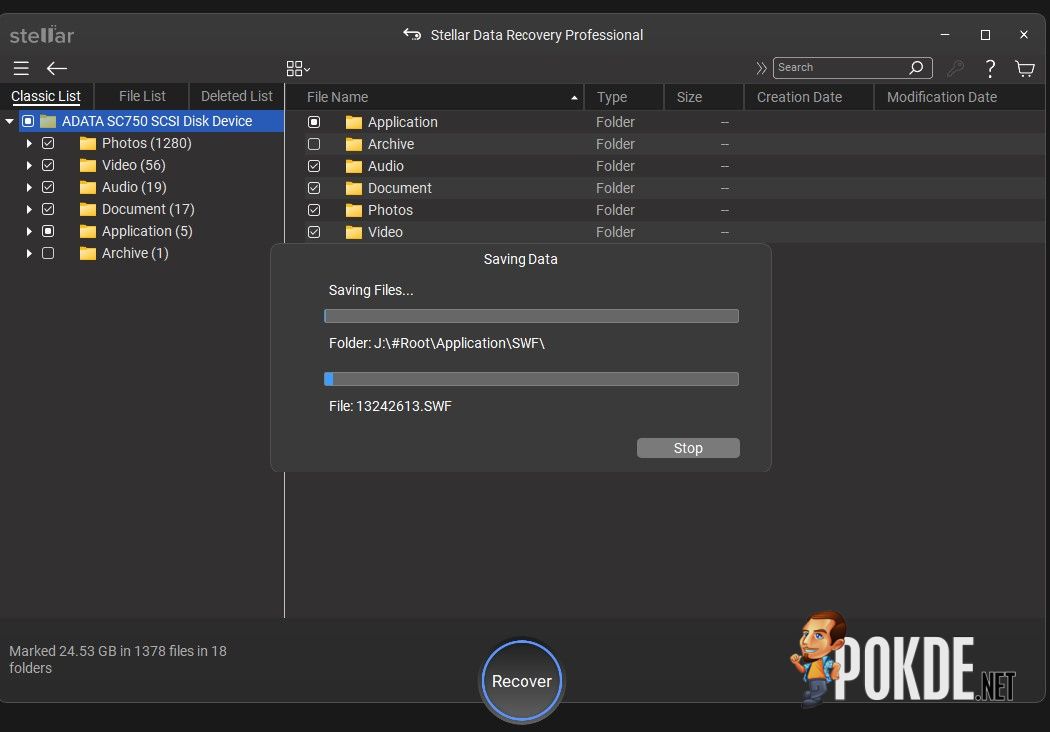The width and height of the screenshot is (1050, 732).
Task: Uncheck the Video (56) tree checkbox
Action: [x=48, y=165]
